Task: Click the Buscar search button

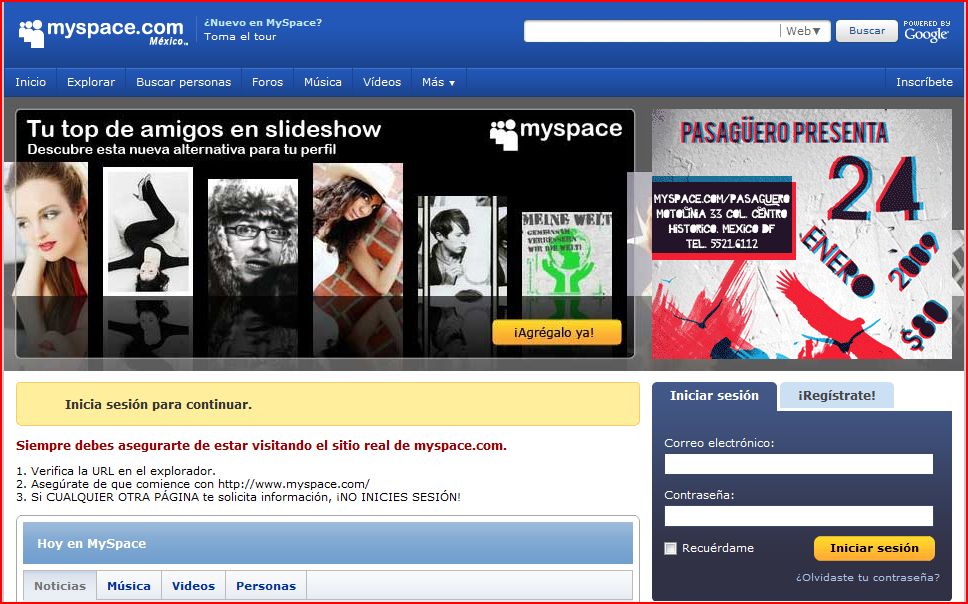Action: [x=867, y=31]
